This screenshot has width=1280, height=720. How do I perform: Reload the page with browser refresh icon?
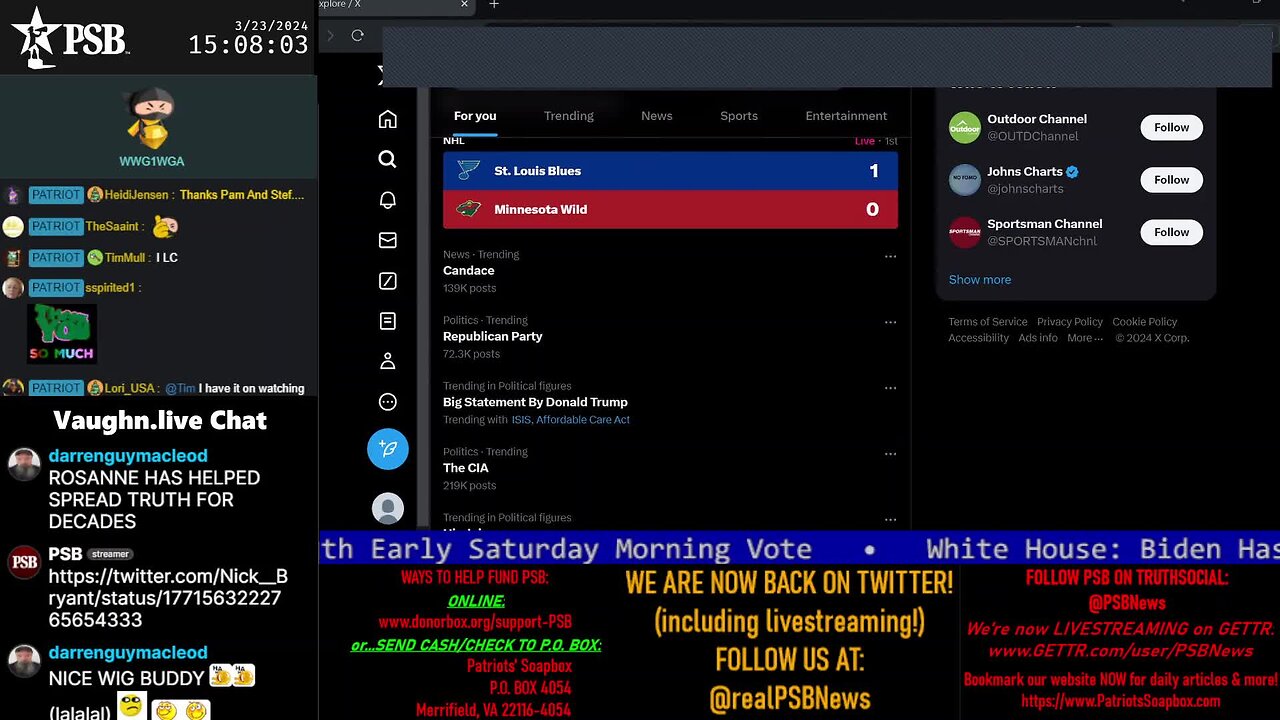pyautogui.click(x=357, y=35)
